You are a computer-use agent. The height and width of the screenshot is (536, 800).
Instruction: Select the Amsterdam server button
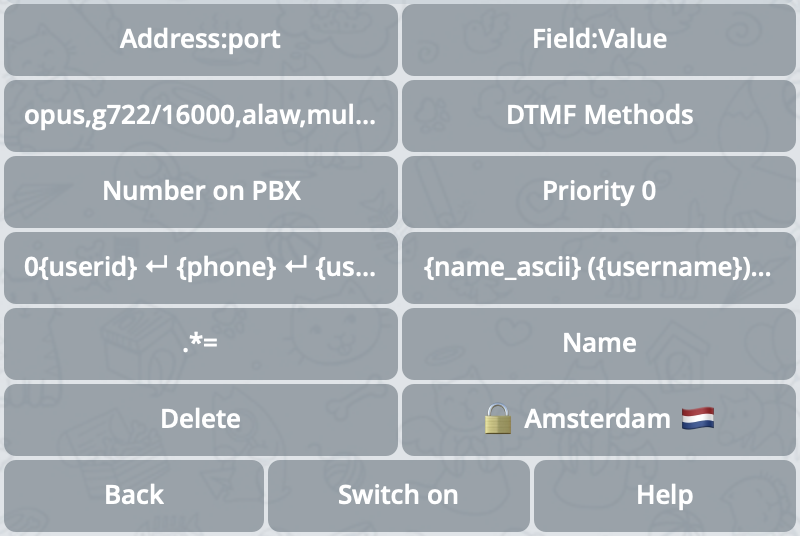coord(599,420)
